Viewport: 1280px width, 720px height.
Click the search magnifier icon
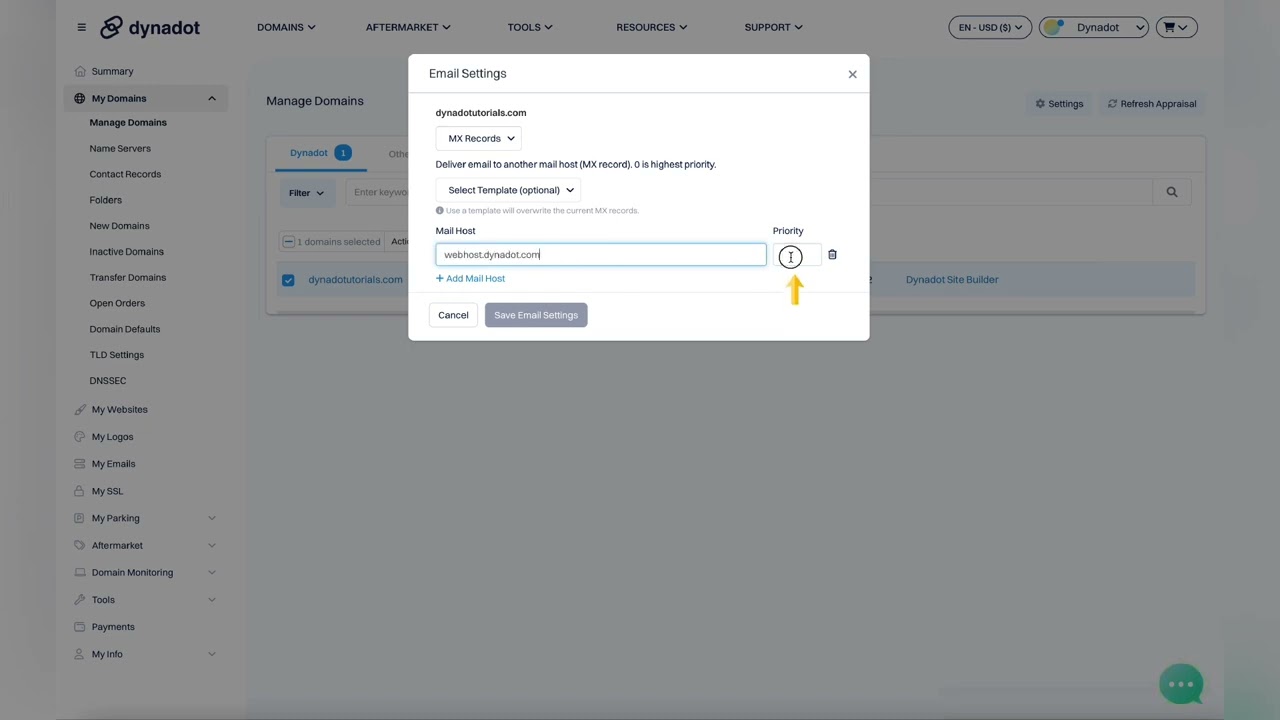click(x=1171, y=192)
